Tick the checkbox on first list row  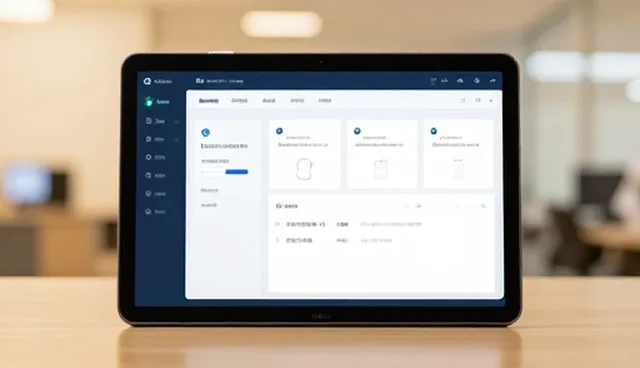278,224
